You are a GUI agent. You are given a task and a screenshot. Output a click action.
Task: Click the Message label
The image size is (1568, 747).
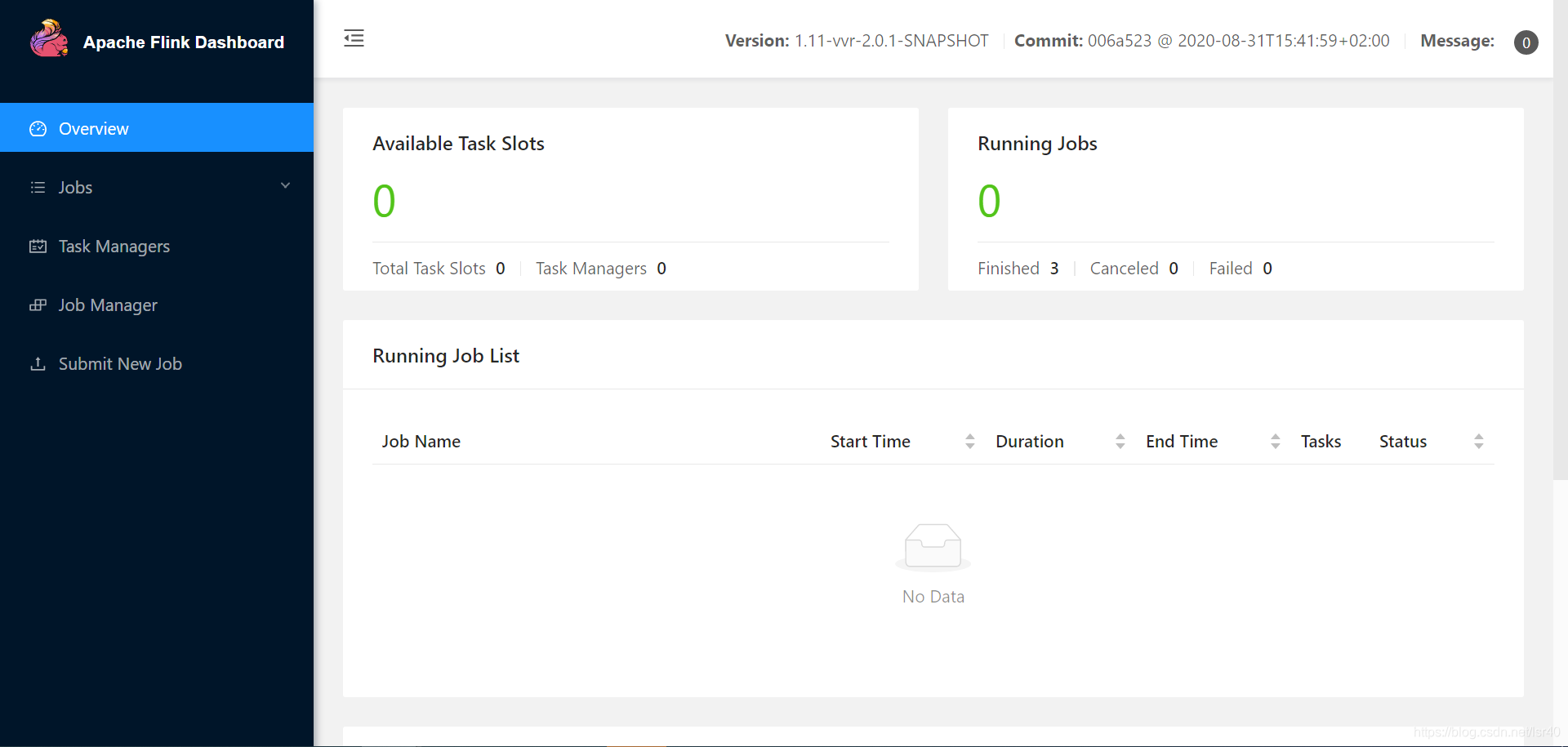coord(1458,41)
